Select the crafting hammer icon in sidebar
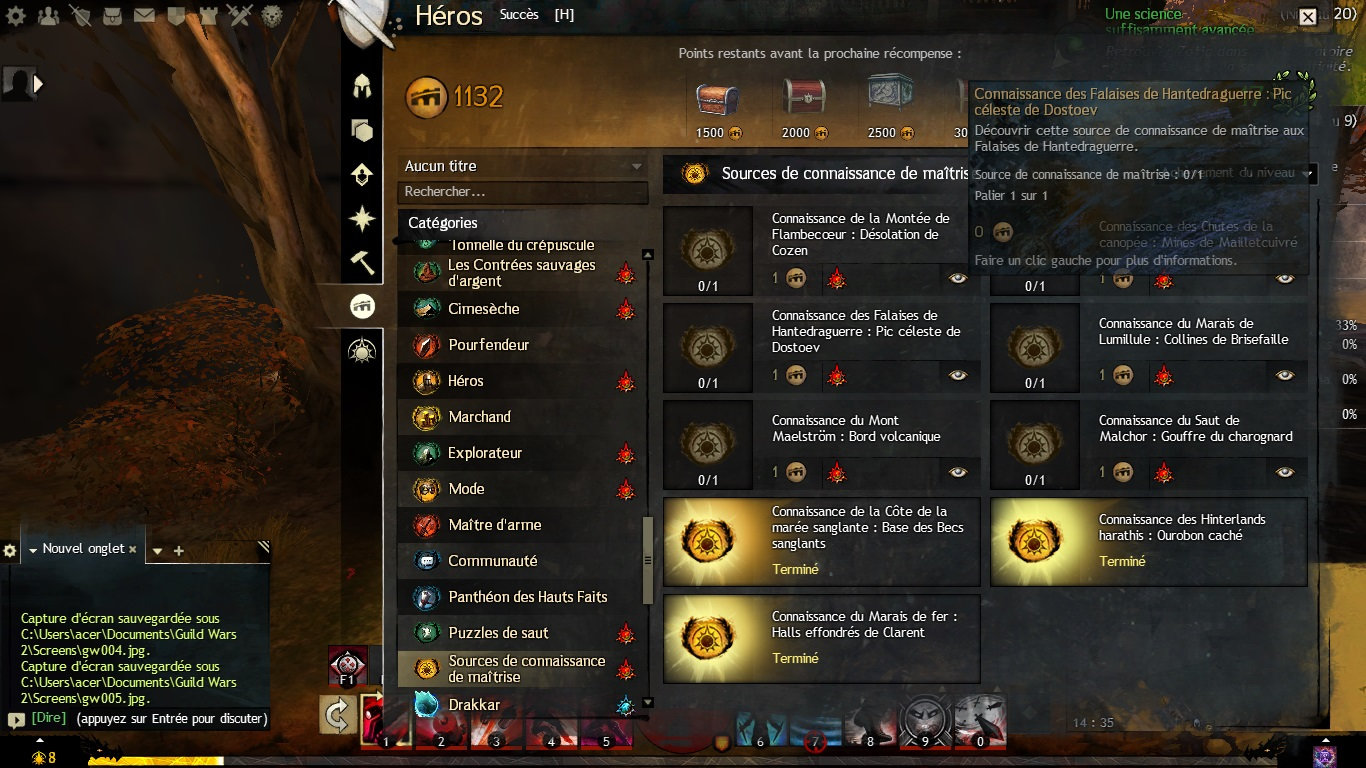Screen dimensions: 1366x768 pyautogui.click(x=362, y=262)
